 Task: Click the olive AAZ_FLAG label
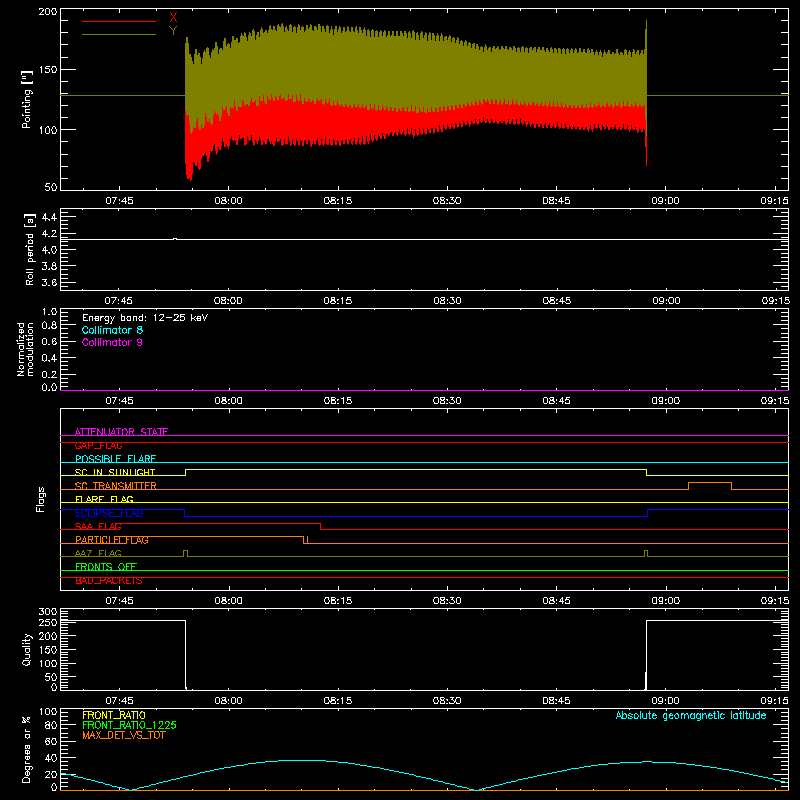tap(98, 553)
